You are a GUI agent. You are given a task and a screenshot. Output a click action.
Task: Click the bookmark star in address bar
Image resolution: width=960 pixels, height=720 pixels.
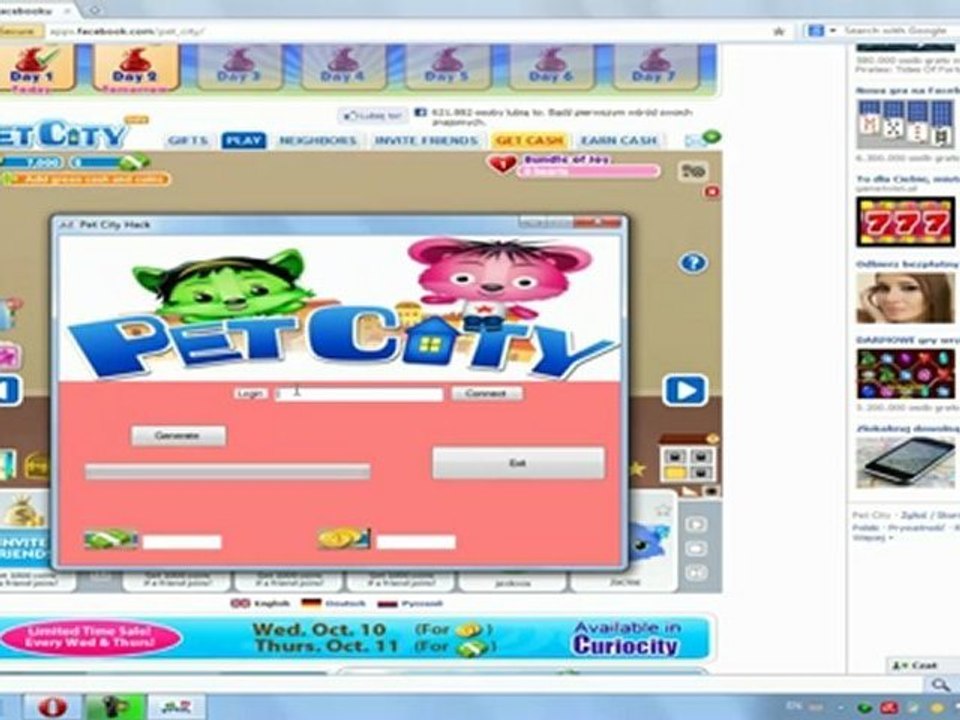[779, 31]
